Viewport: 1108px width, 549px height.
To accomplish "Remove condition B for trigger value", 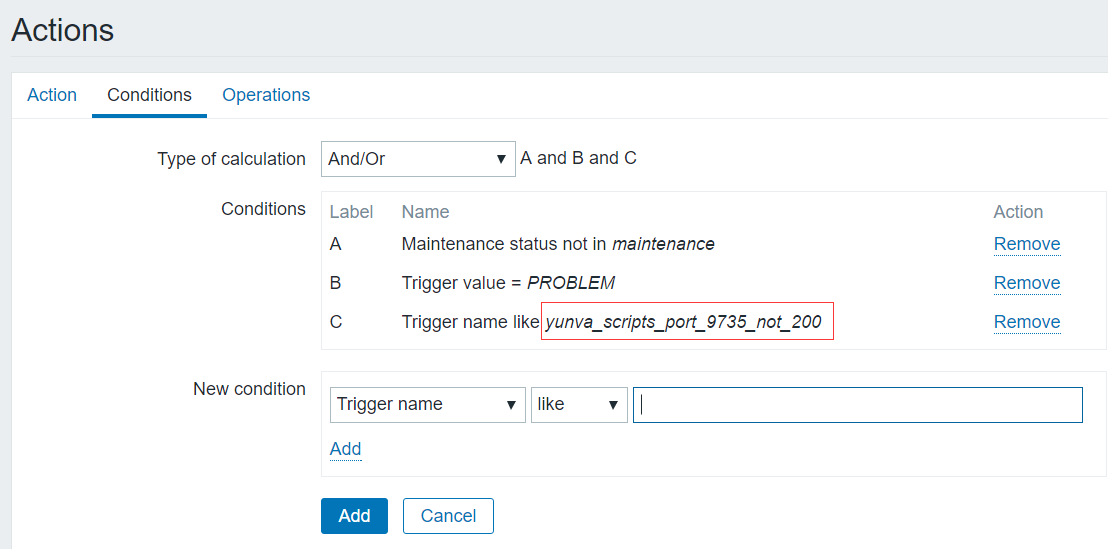I will point(1026,283).
